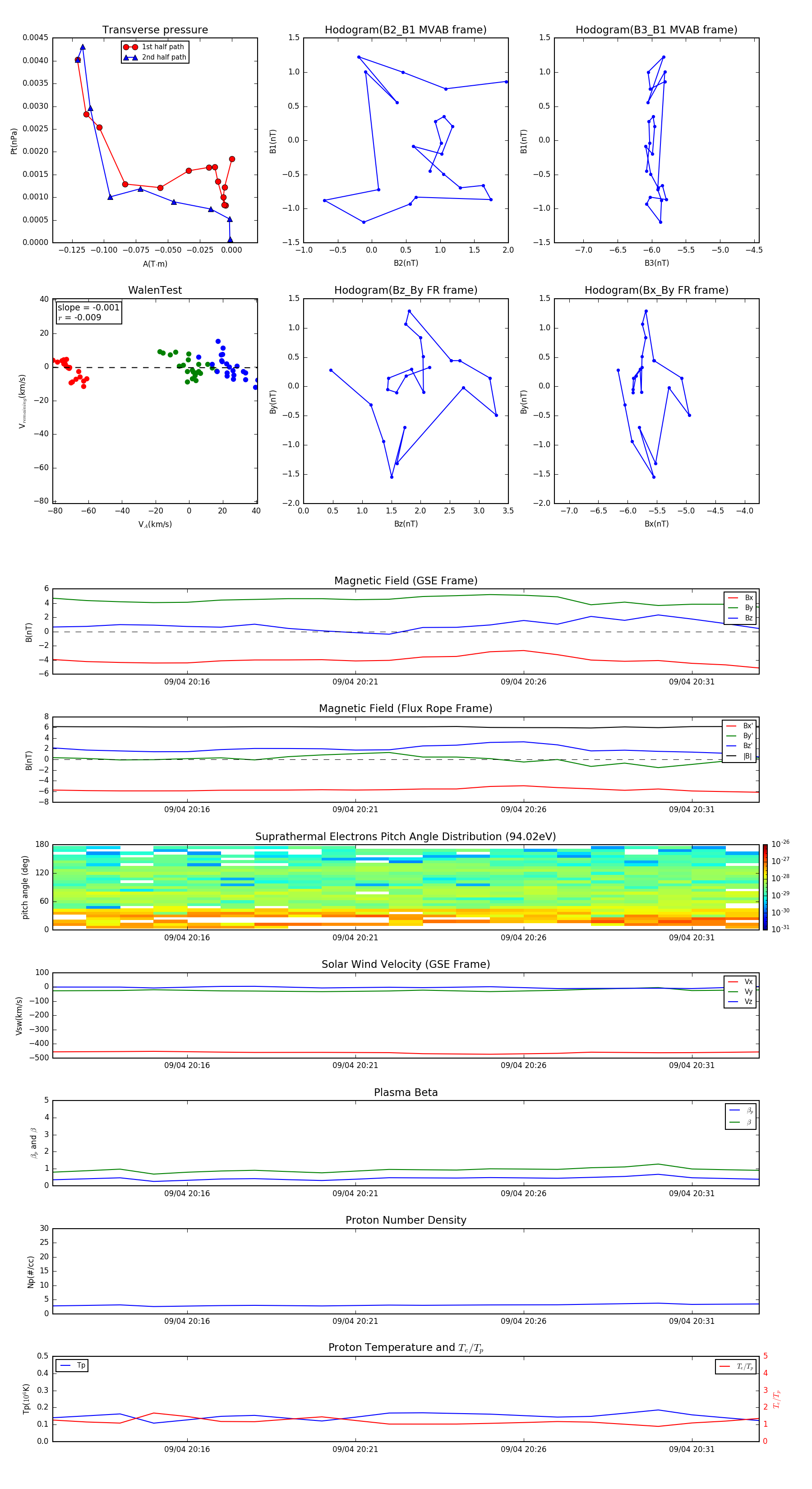Select the Bz' legend entry
The image size is (812, 1489).
tap(739, 746)
